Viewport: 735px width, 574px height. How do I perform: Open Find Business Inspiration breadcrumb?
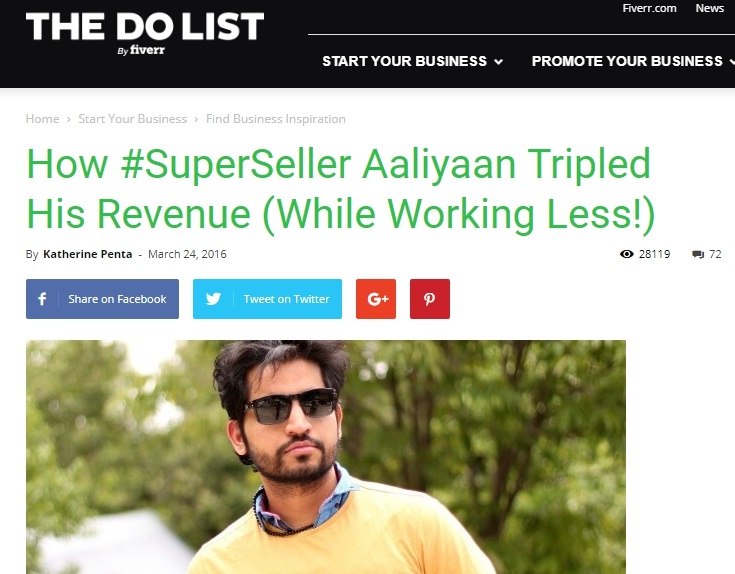pyautogui.click(x=276, y=119)
